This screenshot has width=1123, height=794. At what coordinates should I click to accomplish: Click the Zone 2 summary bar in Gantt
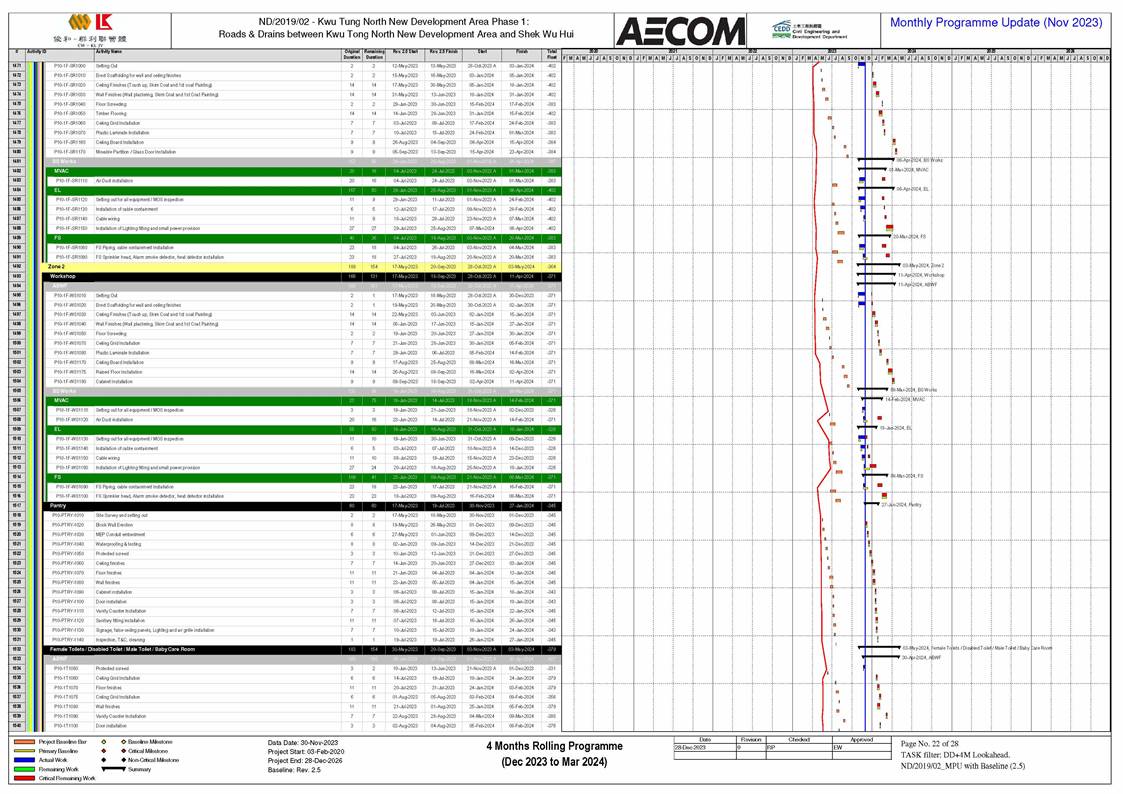point(871,266)
